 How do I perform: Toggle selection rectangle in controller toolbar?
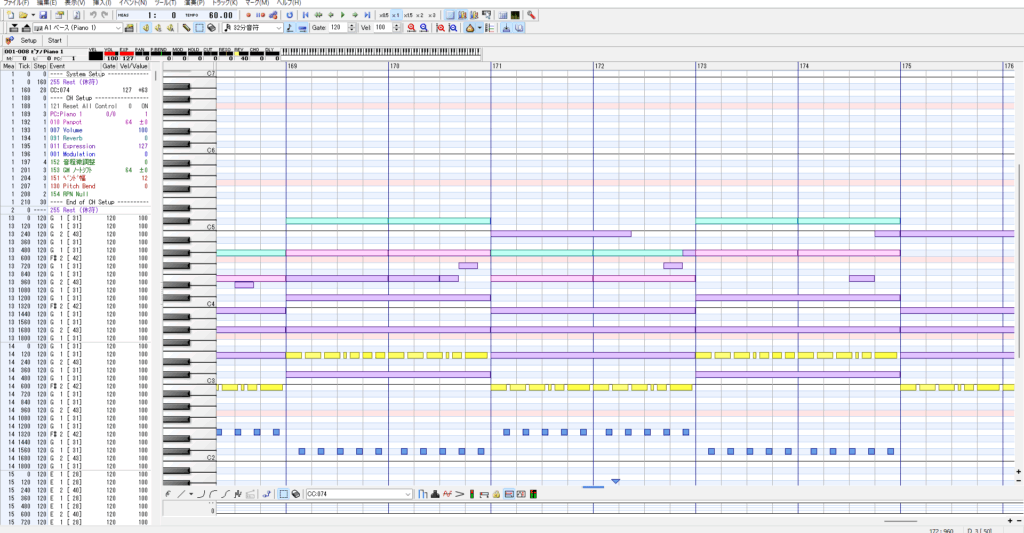(283, 494)
